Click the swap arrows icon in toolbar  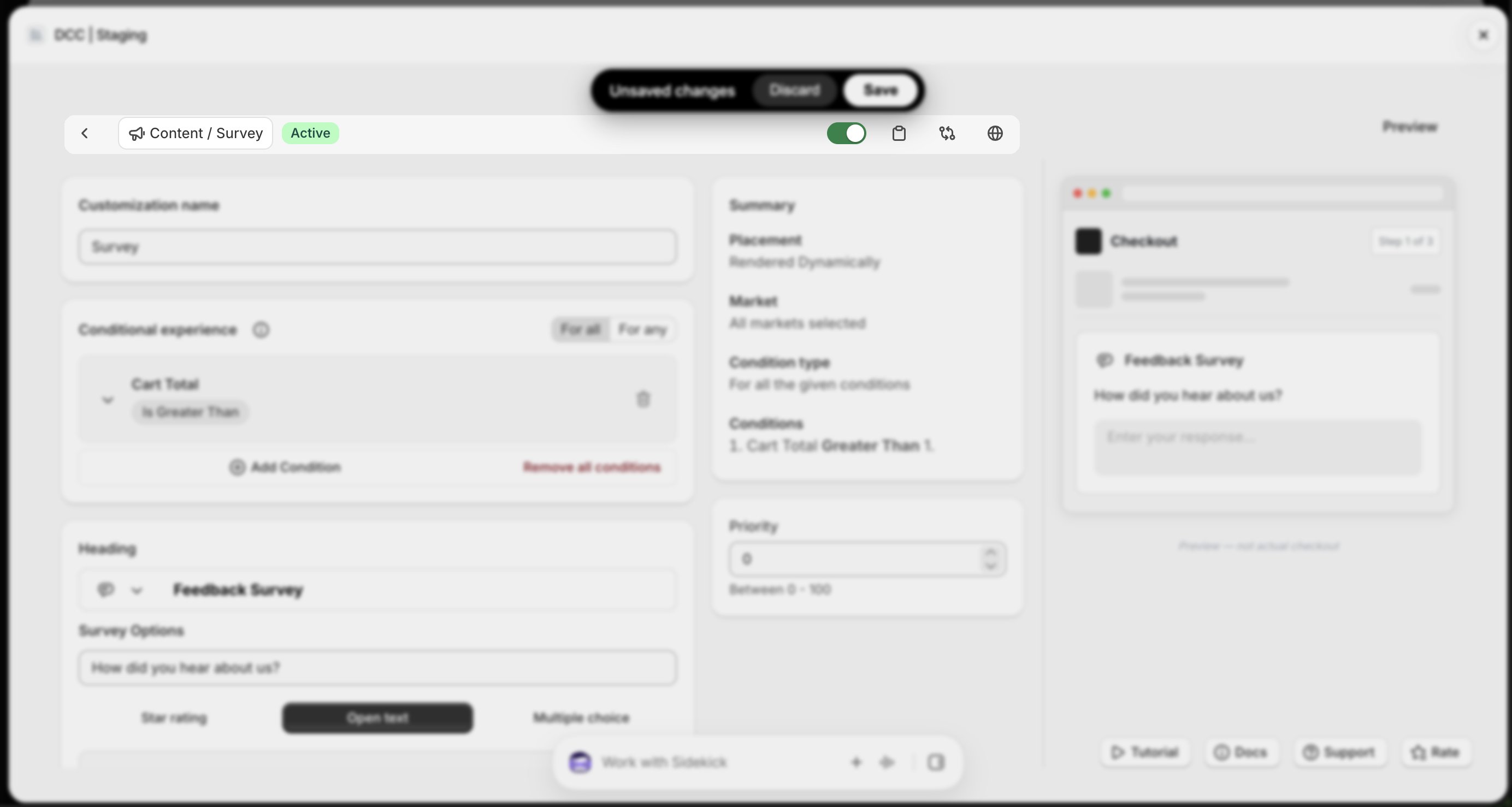tap(947, 133)
